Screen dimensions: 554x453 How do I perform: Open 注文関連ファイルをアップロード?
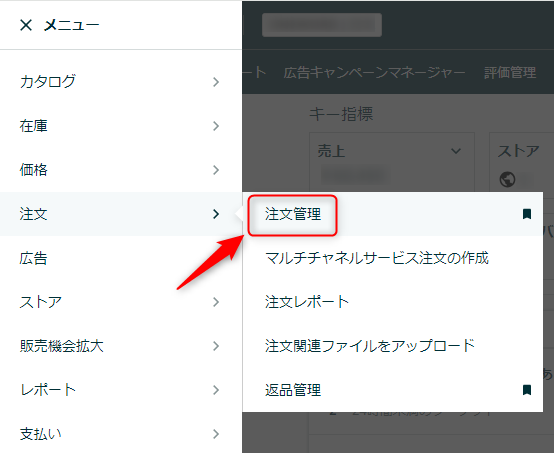(370, 346)
